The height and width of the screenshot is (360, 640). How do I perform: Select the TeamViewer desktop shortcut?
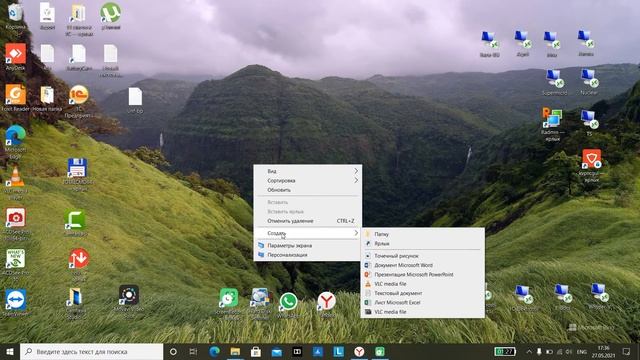click(x=16, y=300)
